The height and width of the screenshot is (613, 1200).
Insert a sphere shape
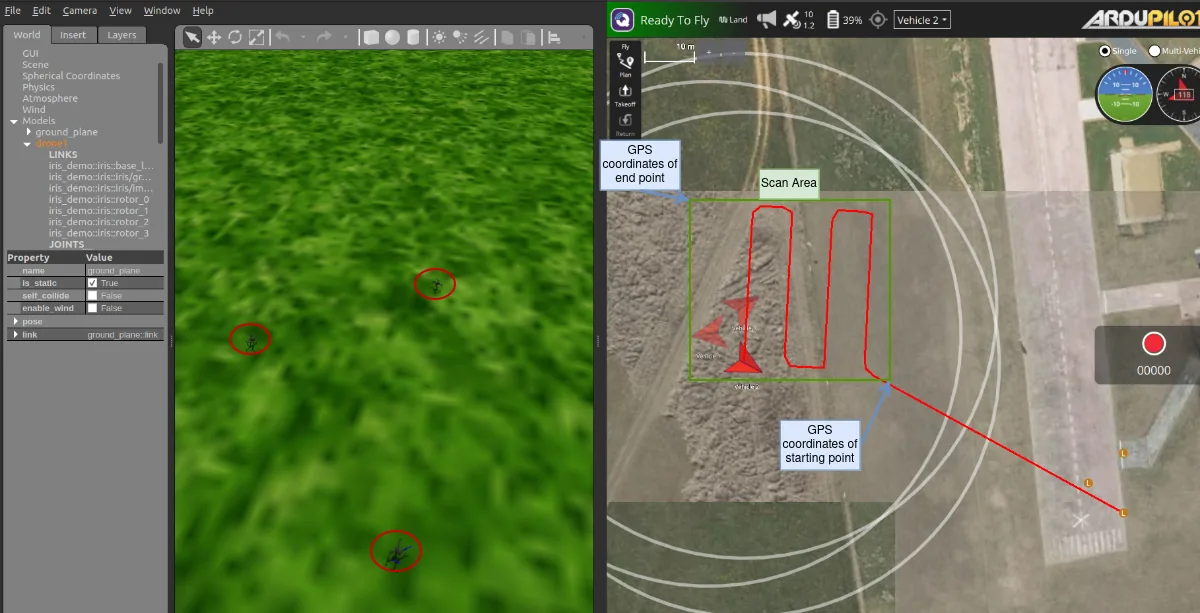pyautogui.click(x=392, y=37)
